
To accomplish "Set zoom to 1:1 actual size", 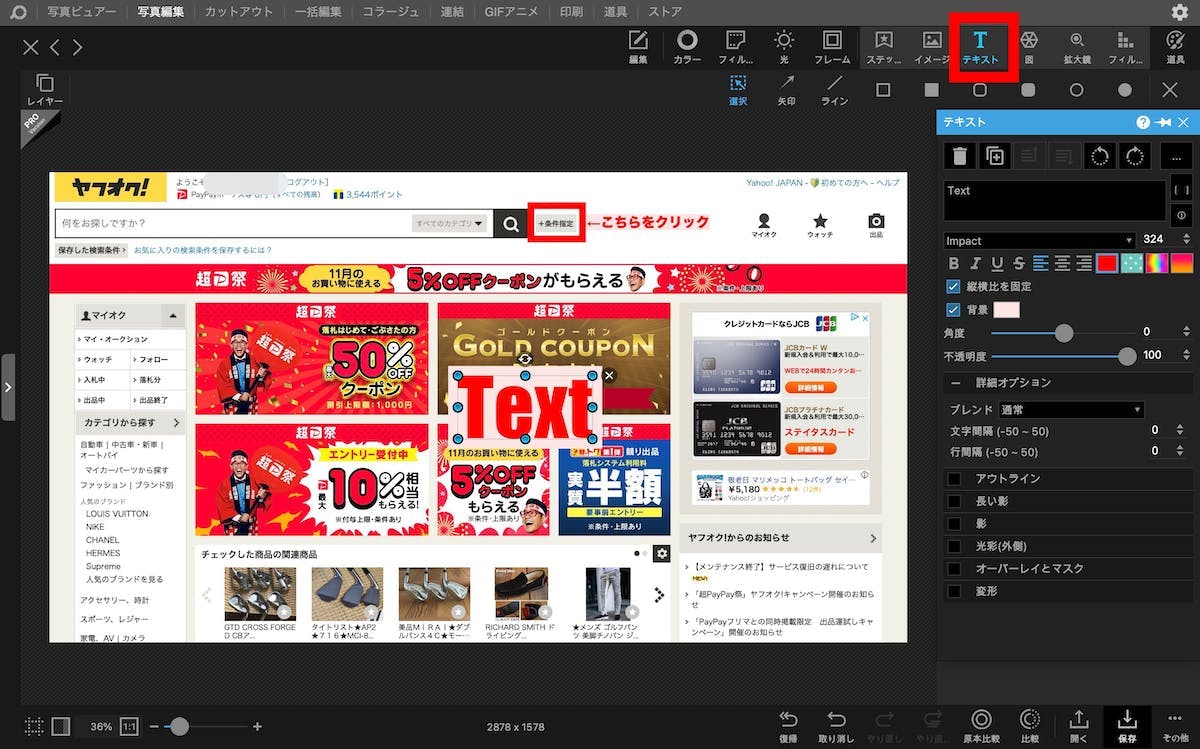I will coord(129,727).
